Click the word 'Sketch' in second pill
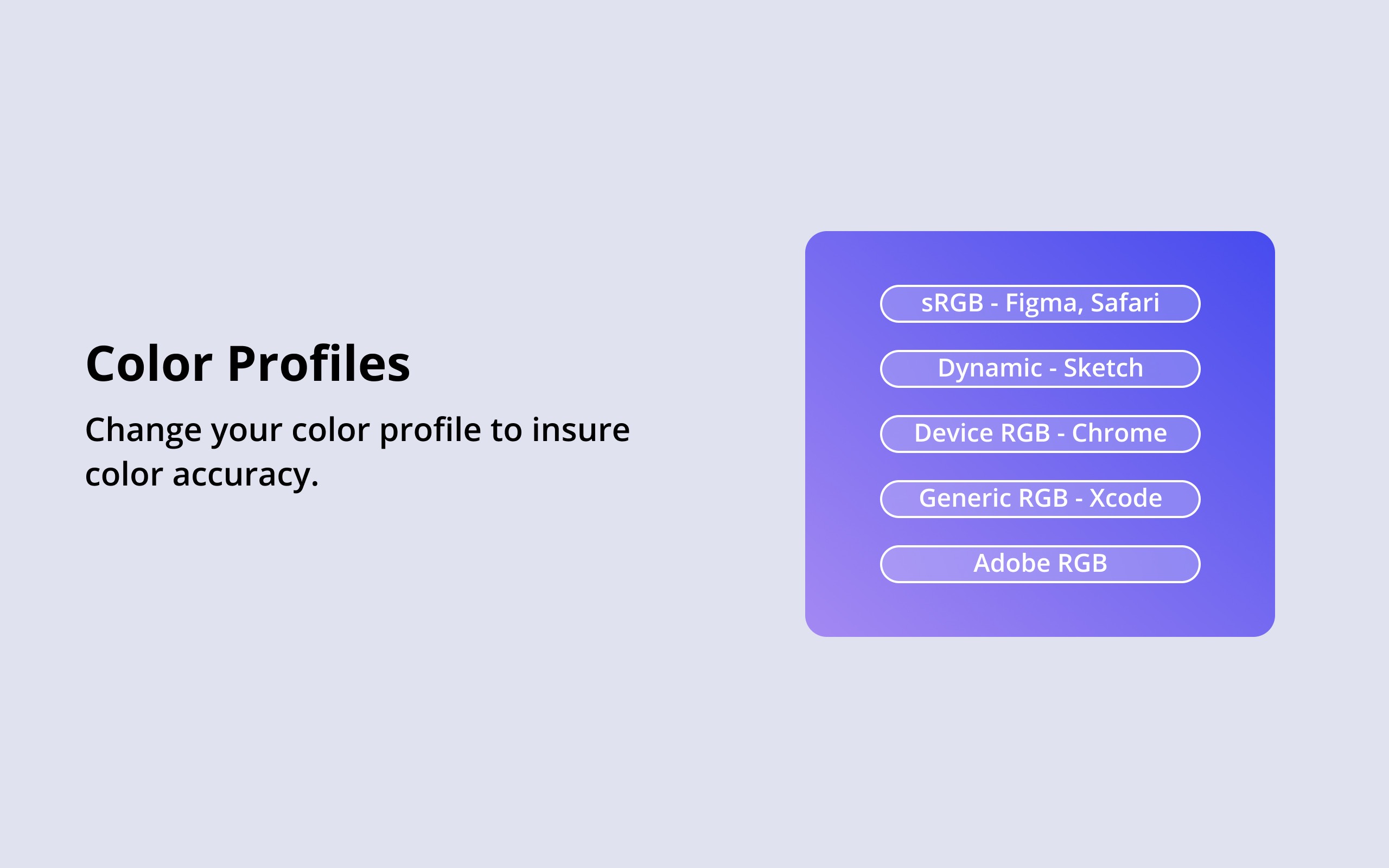 pos(1103,367)
